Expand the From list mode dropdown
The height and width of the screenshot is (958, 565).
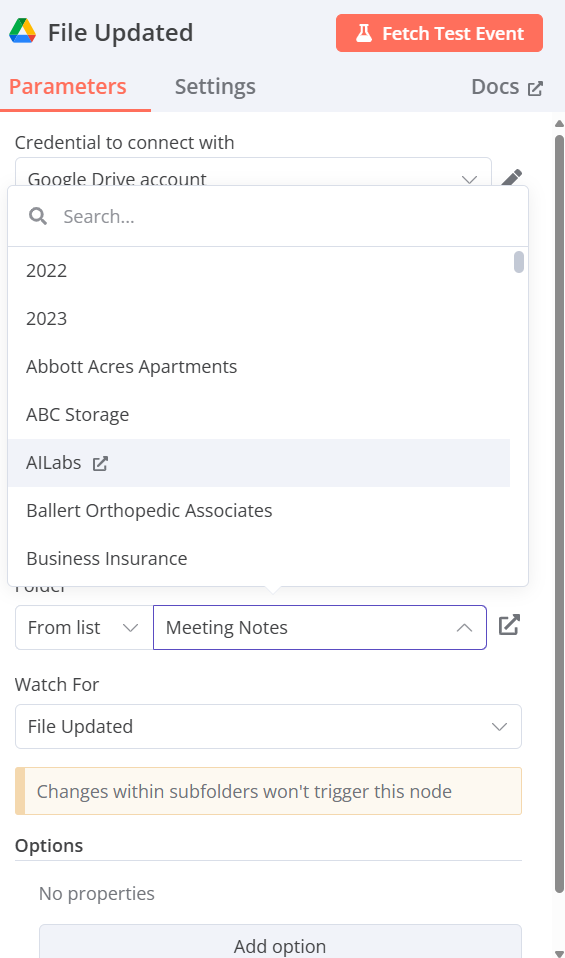click(84, 627)
